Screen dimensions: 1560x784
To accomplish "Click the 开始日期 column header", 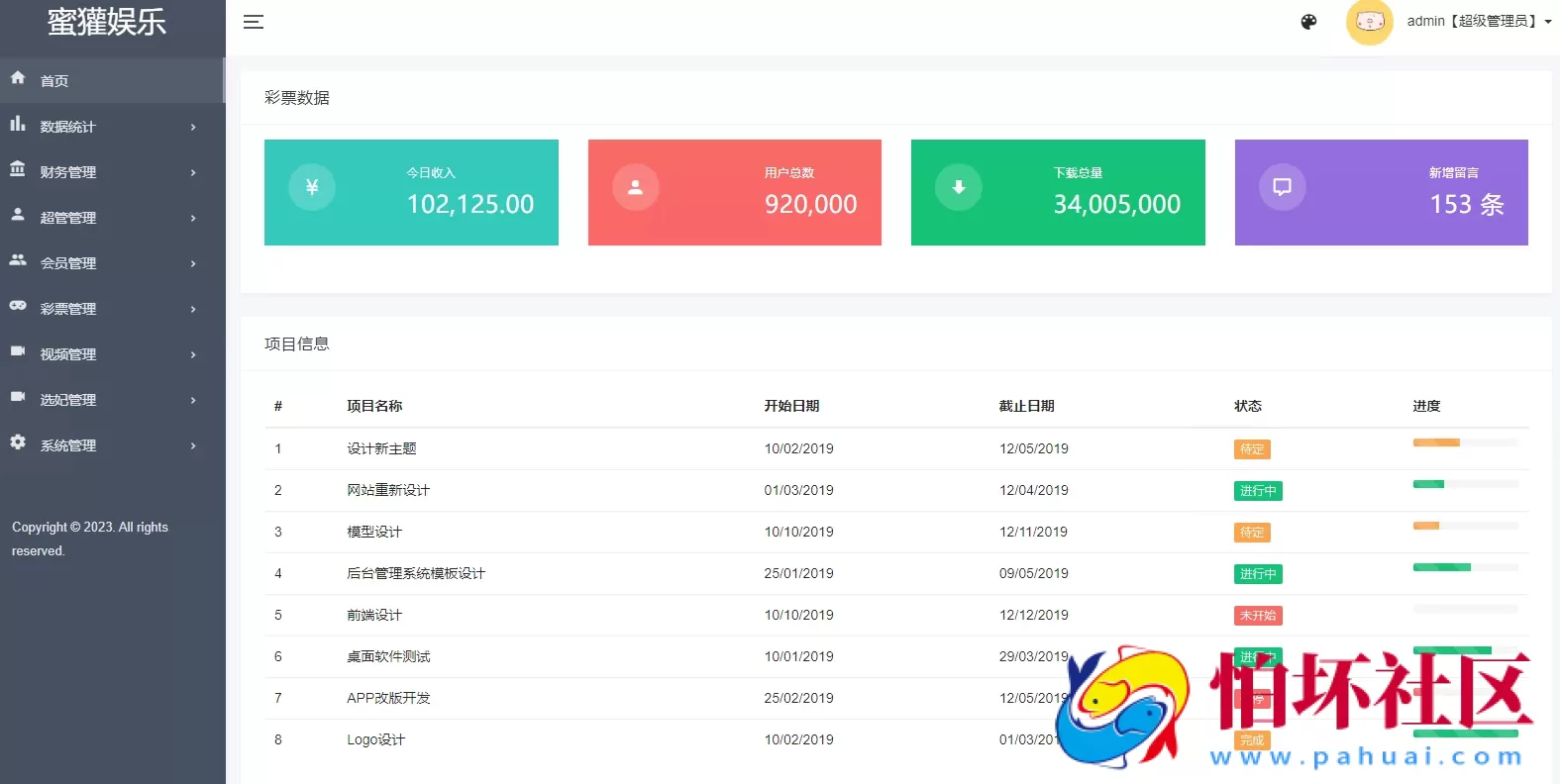I will pos(791,406).
